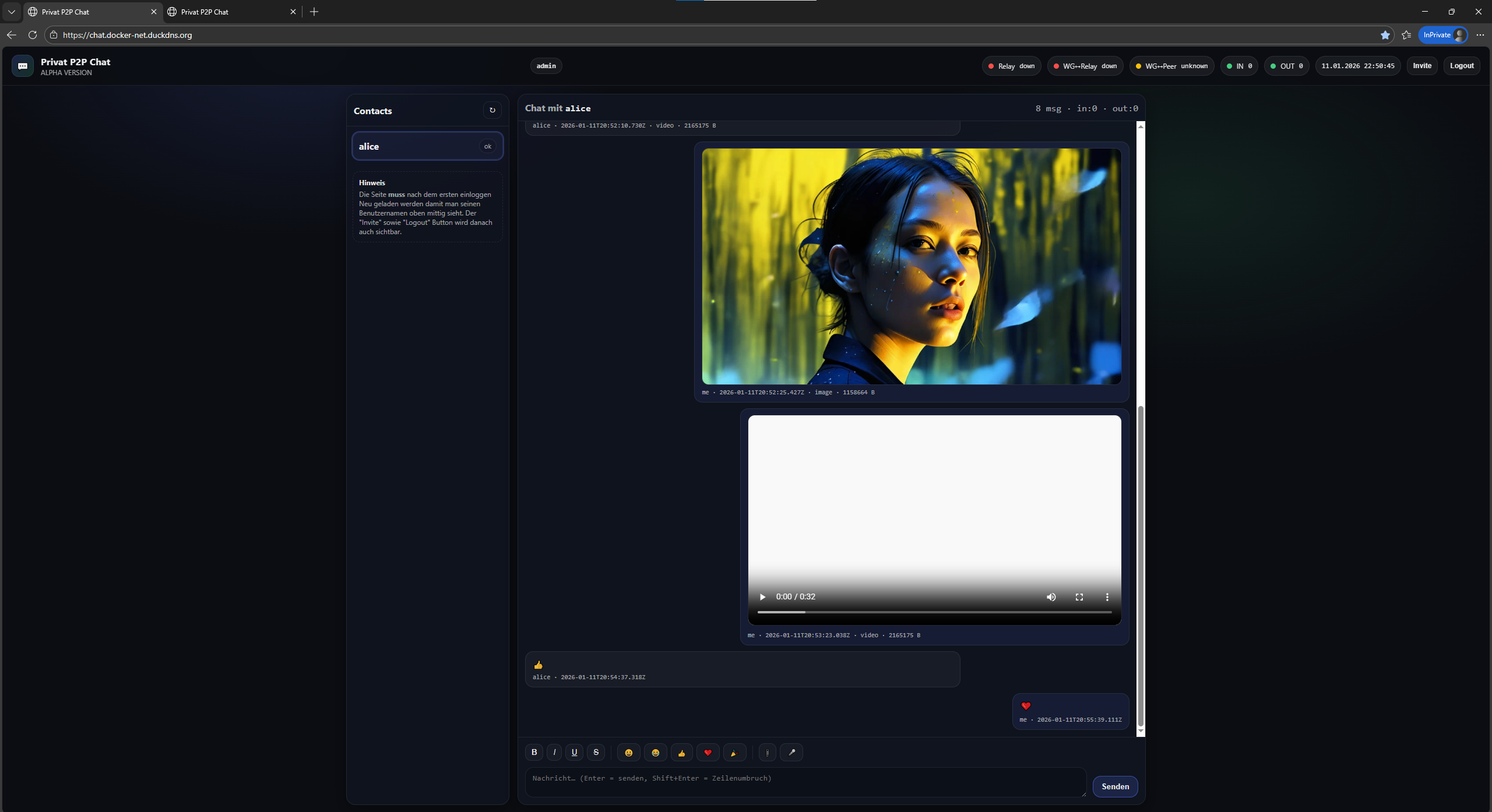1492x812 pixels.
Task: Insert thumbs up emoji from toolbar
Action: click(x=681, y=753)
